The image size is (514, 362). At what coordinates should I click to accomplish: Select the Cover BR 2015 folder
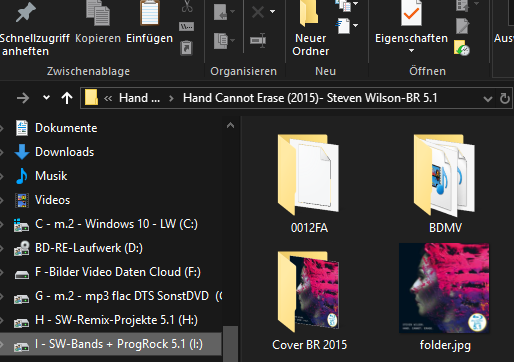click(309, 301)
